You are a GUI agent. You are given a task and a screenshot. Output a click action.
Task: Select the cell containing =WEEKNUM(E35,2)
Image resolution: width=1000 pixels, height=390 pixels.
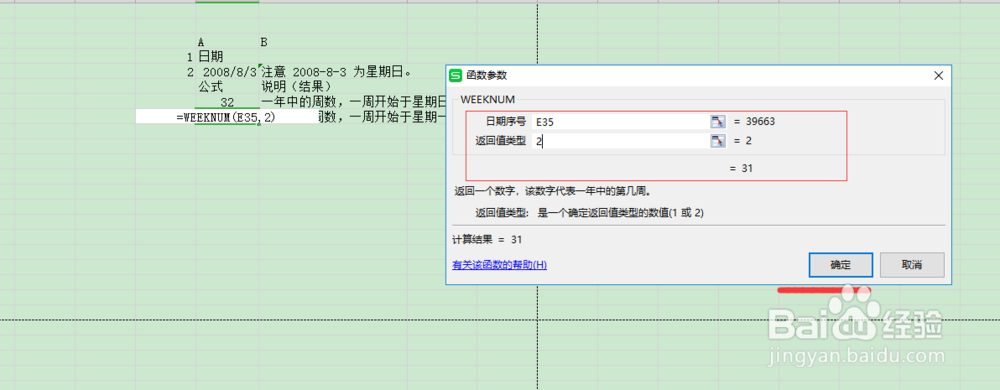coord(226,117)
